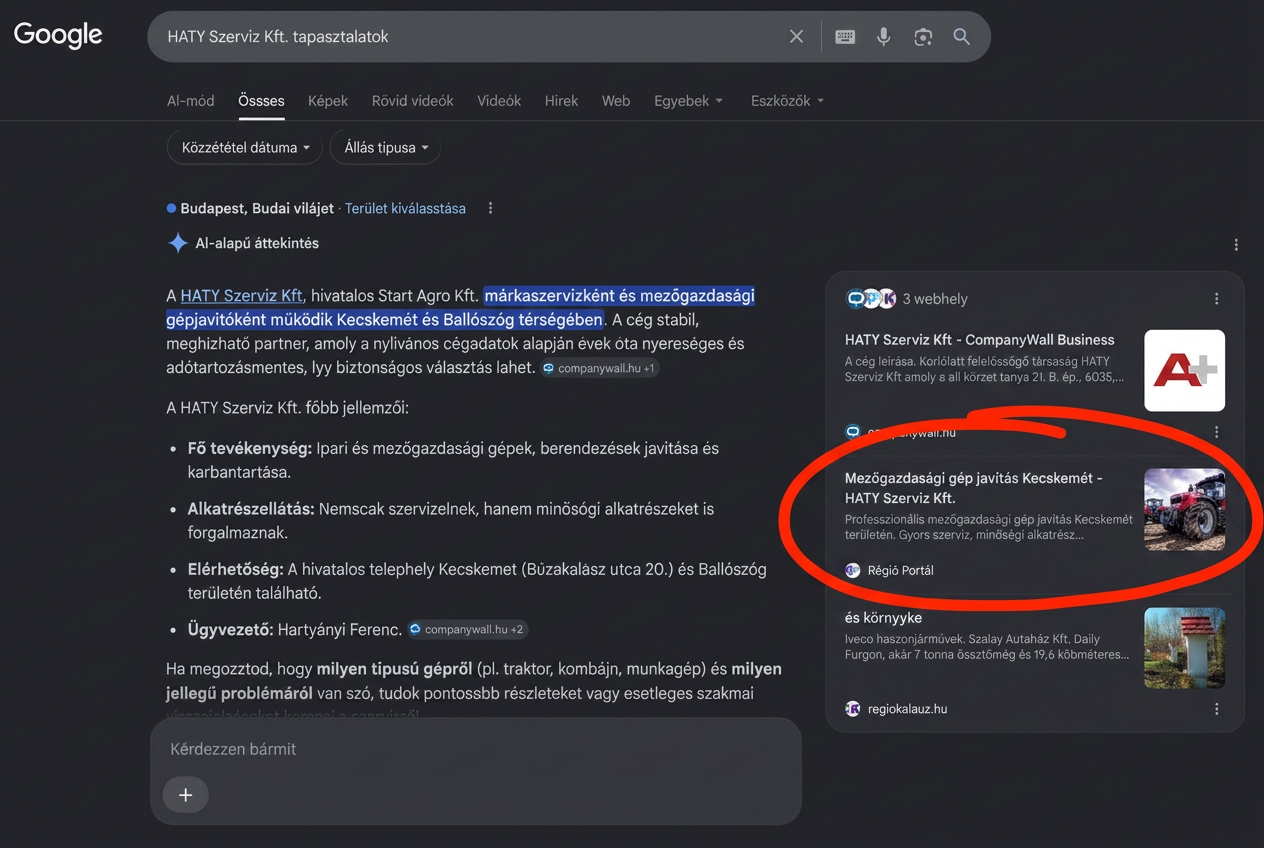This screenshot has width=1264, height=848.
Task: Click the CompanyWall A+ thumbnail
Action: pyautogui.click(x=1184, y=370)
